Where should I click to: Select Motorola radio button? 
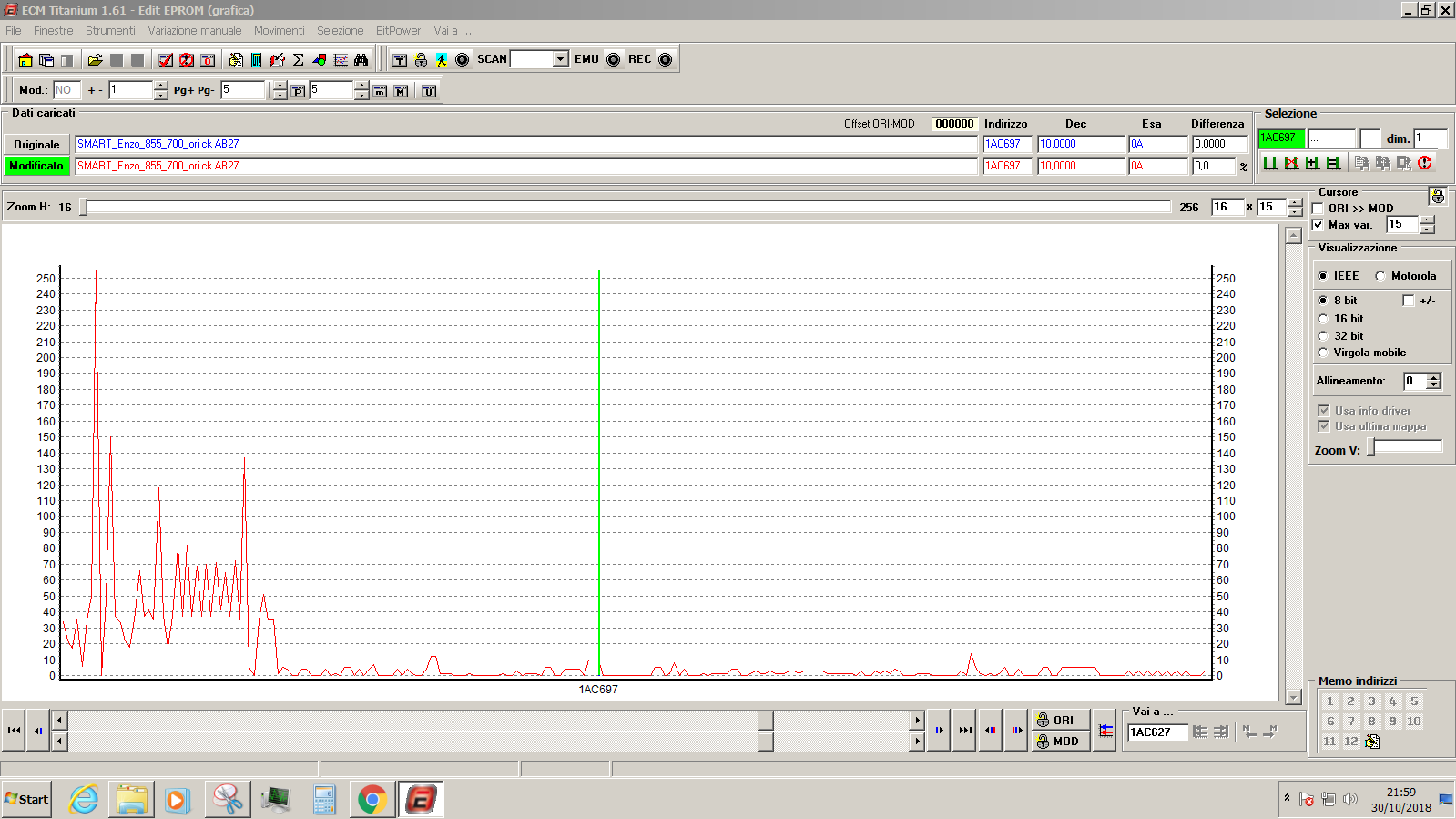coord(1380,276)
